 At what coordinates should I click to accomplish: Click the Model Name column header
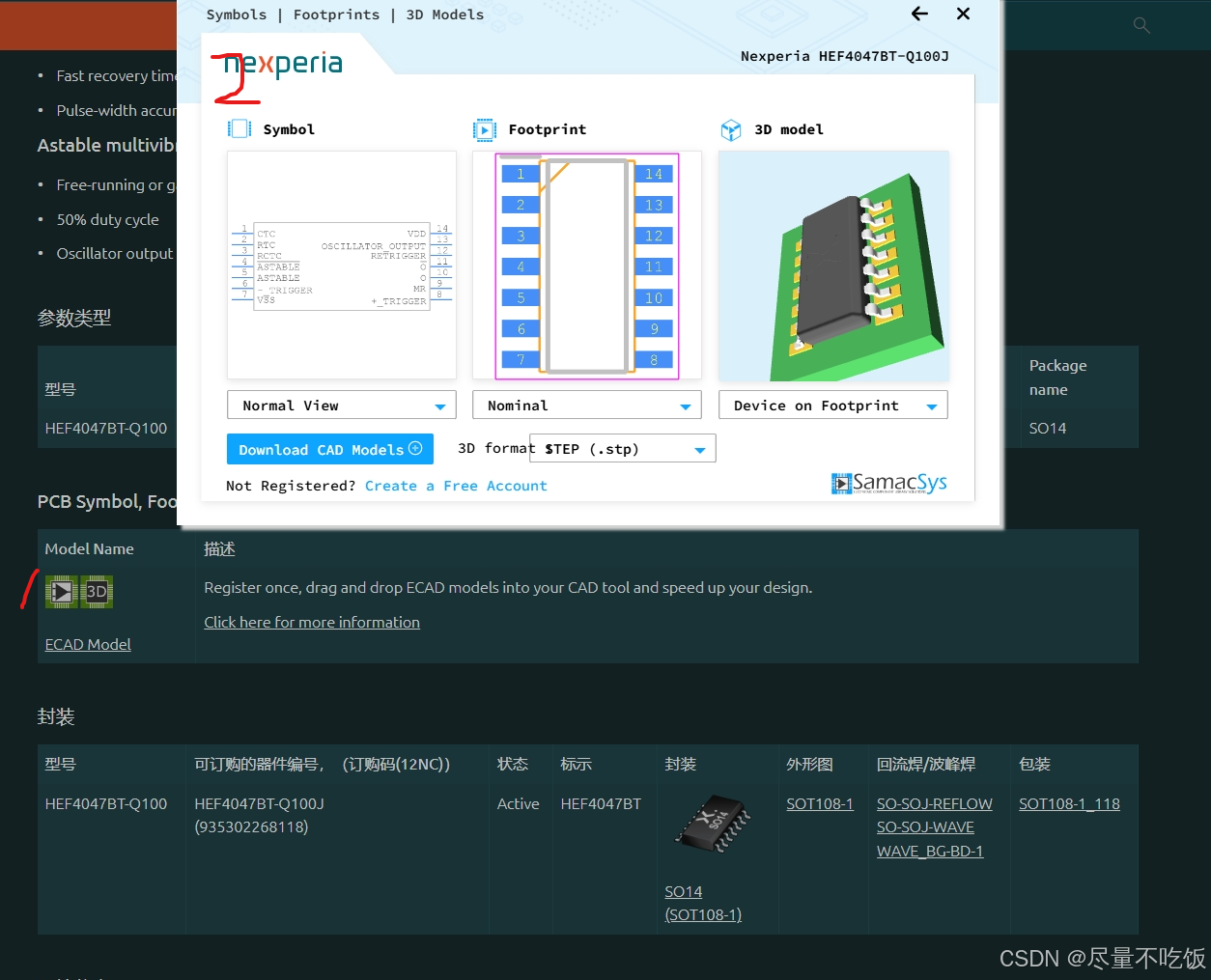click(90, 548)
